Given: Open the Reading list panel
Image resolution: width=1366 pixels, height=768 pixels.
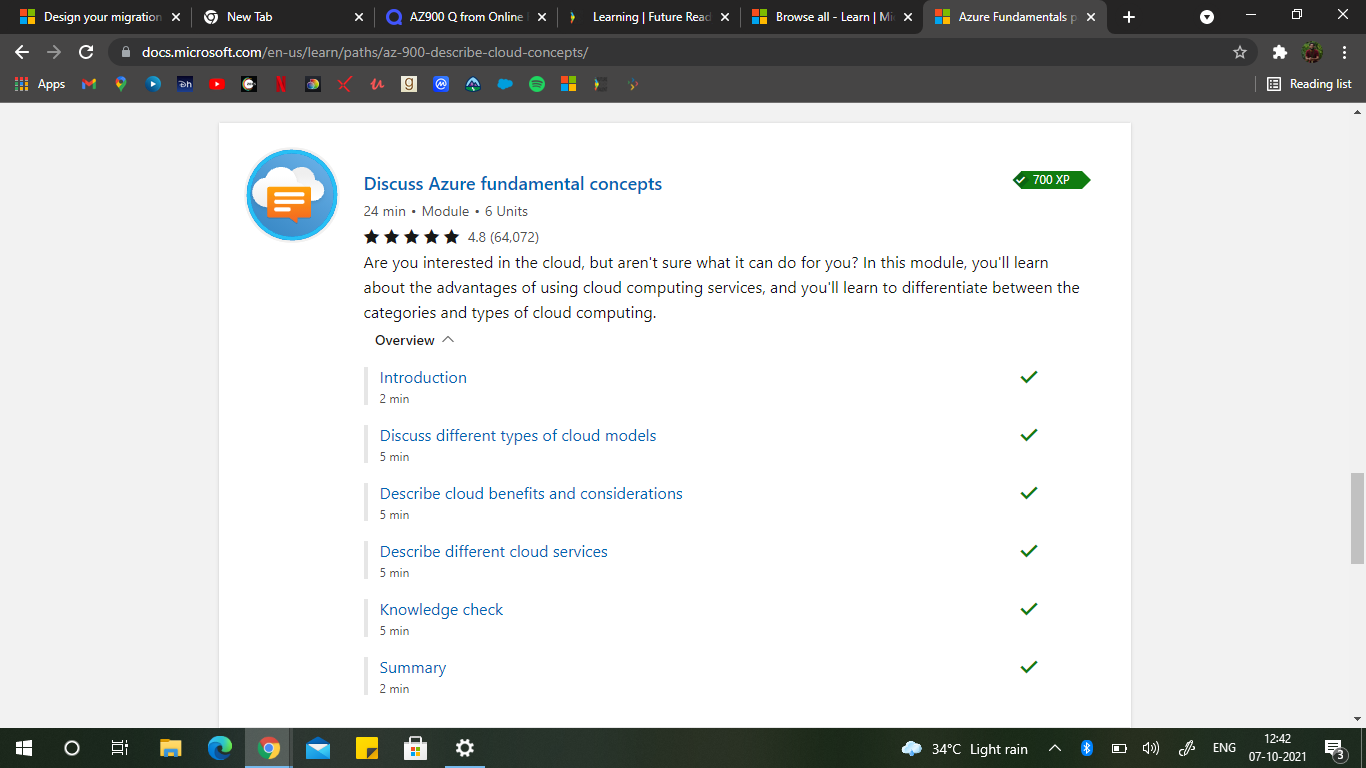Looking at the screenshot, I should tap(1309, 84).
